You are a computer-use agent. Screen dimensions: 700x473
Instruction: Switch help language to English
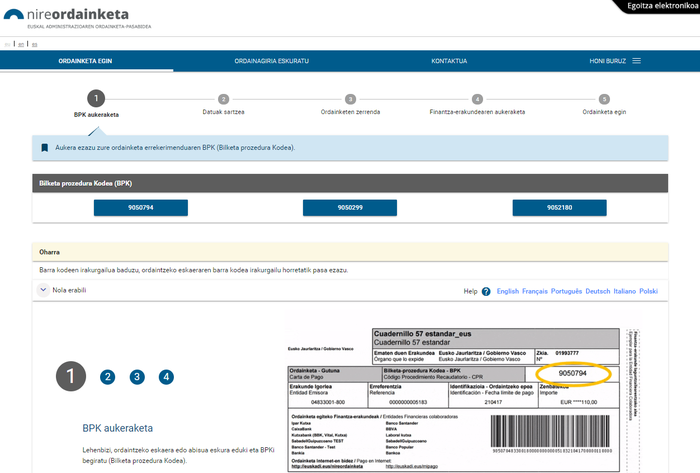(508, 291)
